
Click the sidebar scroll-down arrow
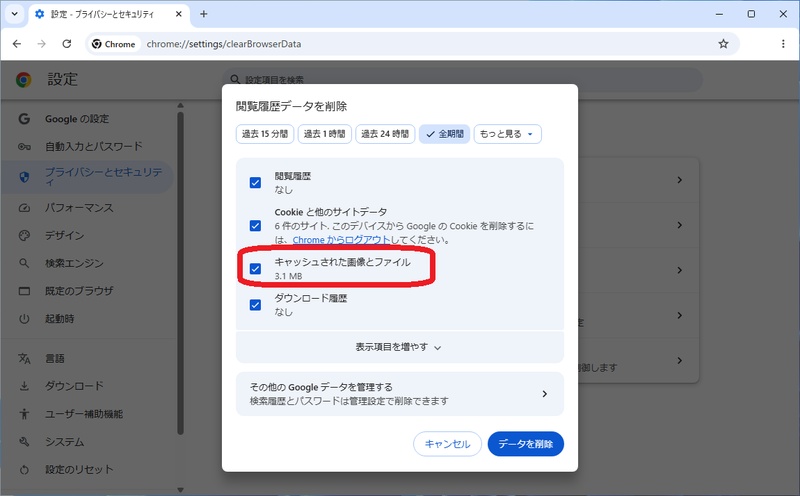click(x=180, y=490)
